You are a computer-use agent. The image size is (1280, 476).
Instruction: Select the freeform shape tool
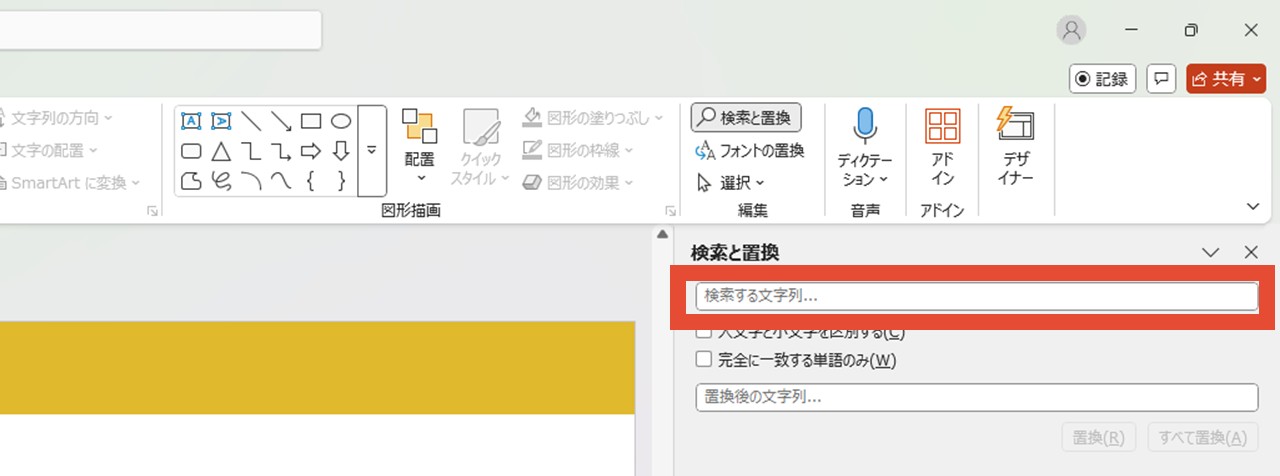tap(191, 181)
